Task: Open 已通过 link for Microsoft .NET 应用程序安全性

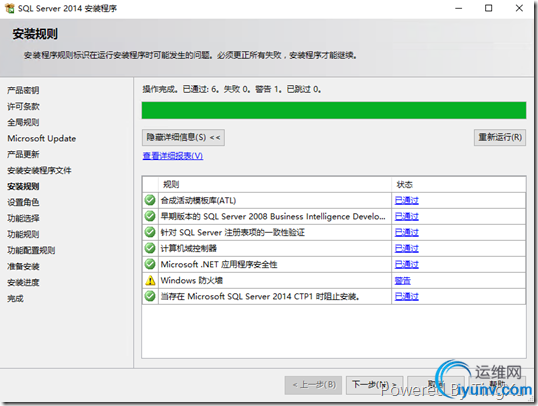Action: coord(407,265)
